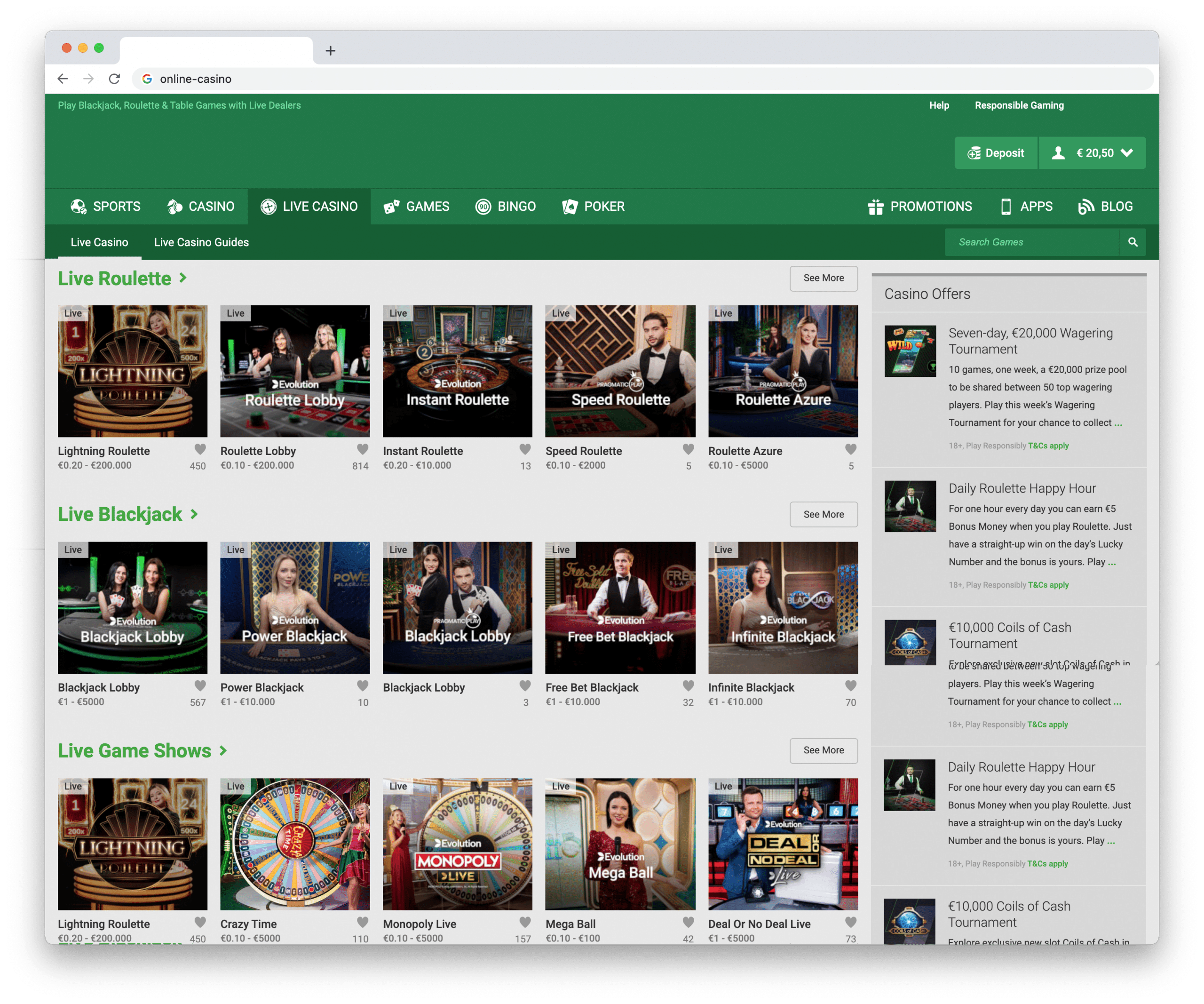The width and height of the screenshot is (1204, 1004).
Task: Favorite Speed Roulette with heart icon
Action: click(688, 449)
